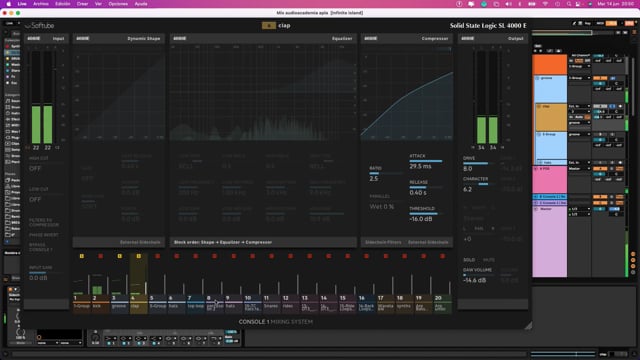Toggle the red indicator above channel 2
The width and height of the screenshot is (640, 360).
[x=100, y=256]
